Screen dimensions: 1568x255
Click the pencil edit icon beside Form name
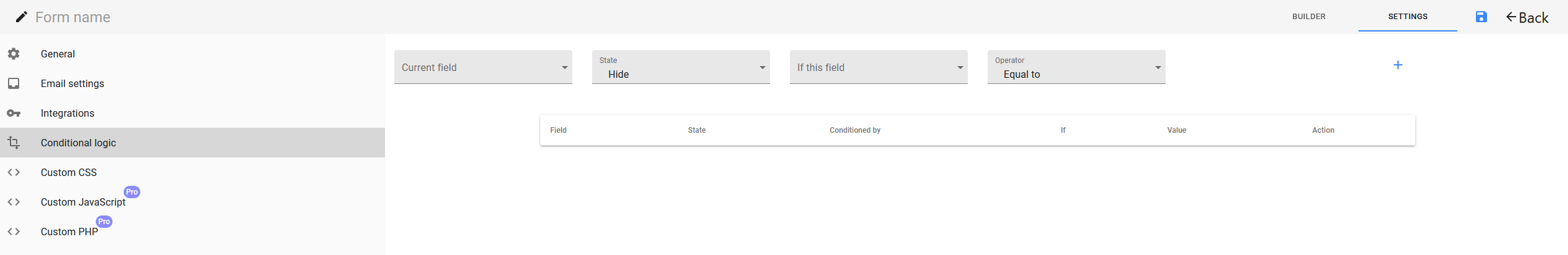pos(21,17)
